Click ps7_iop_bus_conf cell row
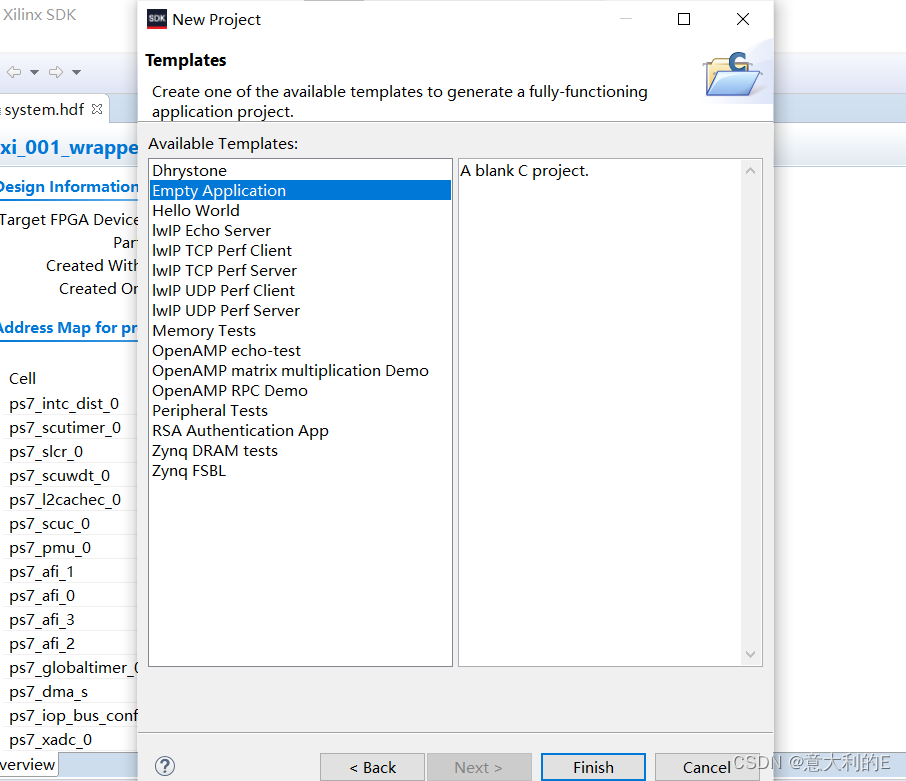The height and width of the screenshot is (781, 906). point(73,716)
